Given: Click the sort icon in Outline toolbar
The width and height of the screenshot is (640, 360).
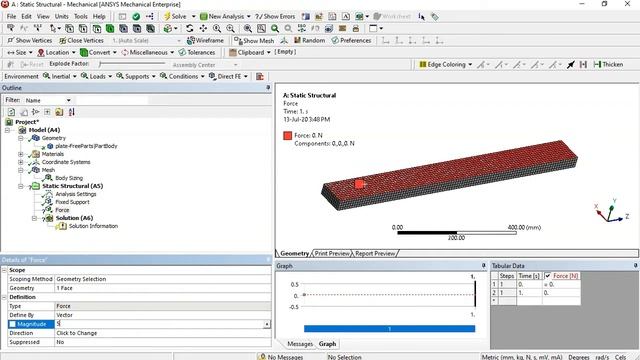Looking at the screenshot, I should coord(71,112).
